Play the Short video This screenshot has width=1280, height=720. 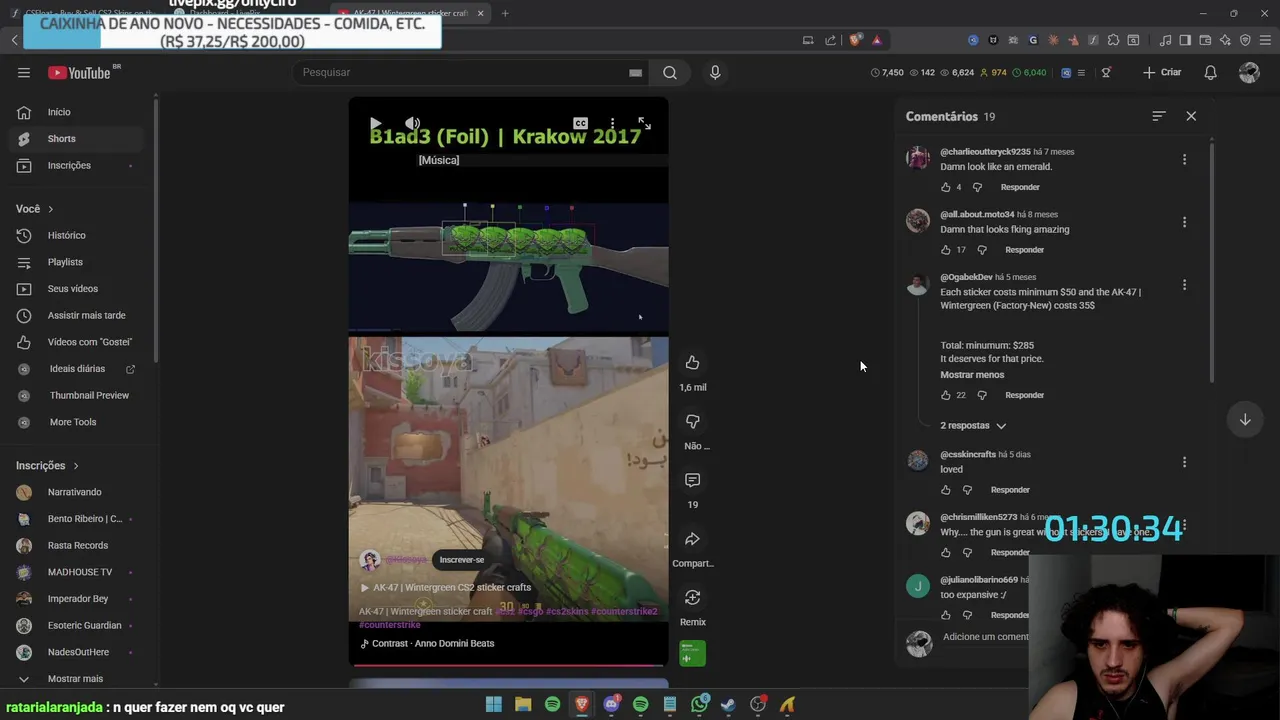click(375, 124)
